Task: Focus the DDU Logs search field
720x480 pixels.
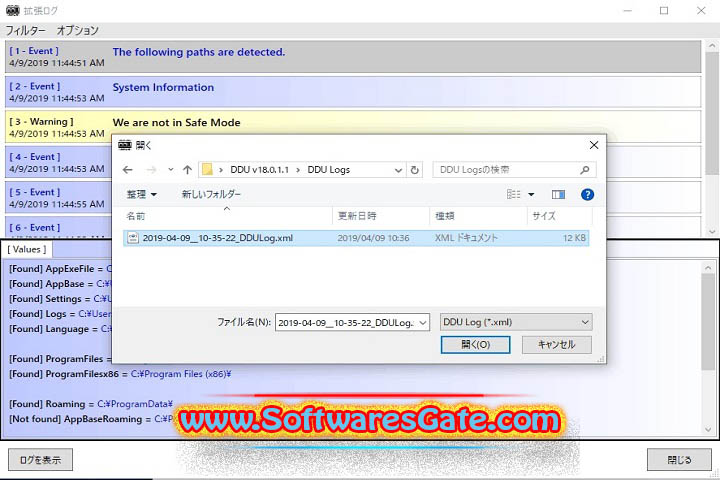Action: (514, 170)
